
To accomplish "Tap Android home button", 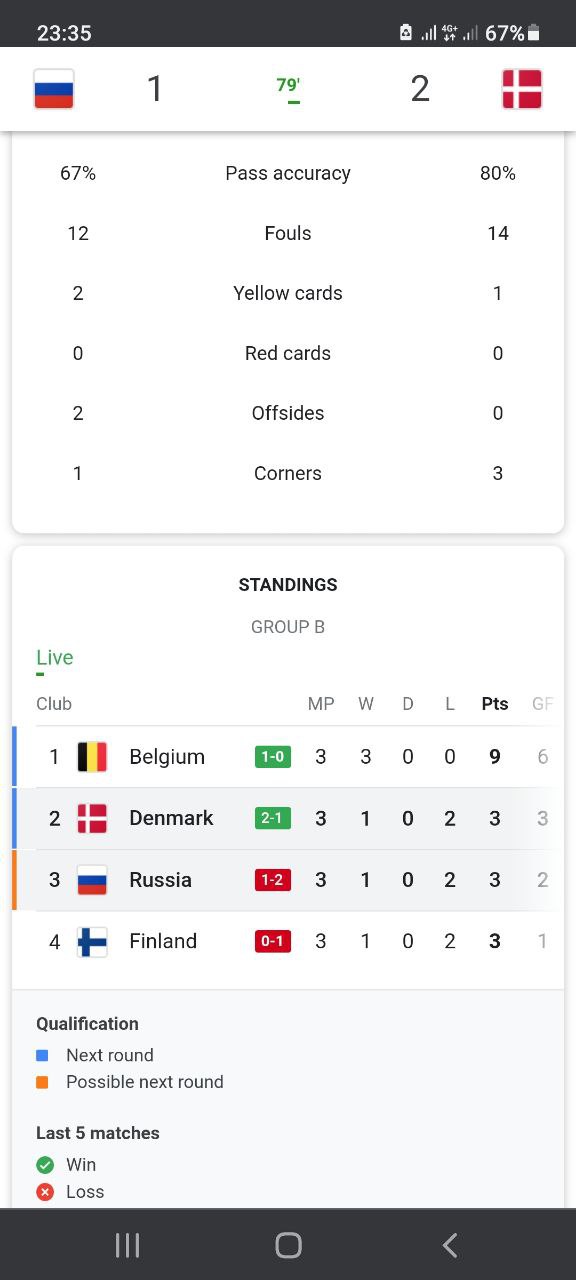I will (x=288, y=1245).
